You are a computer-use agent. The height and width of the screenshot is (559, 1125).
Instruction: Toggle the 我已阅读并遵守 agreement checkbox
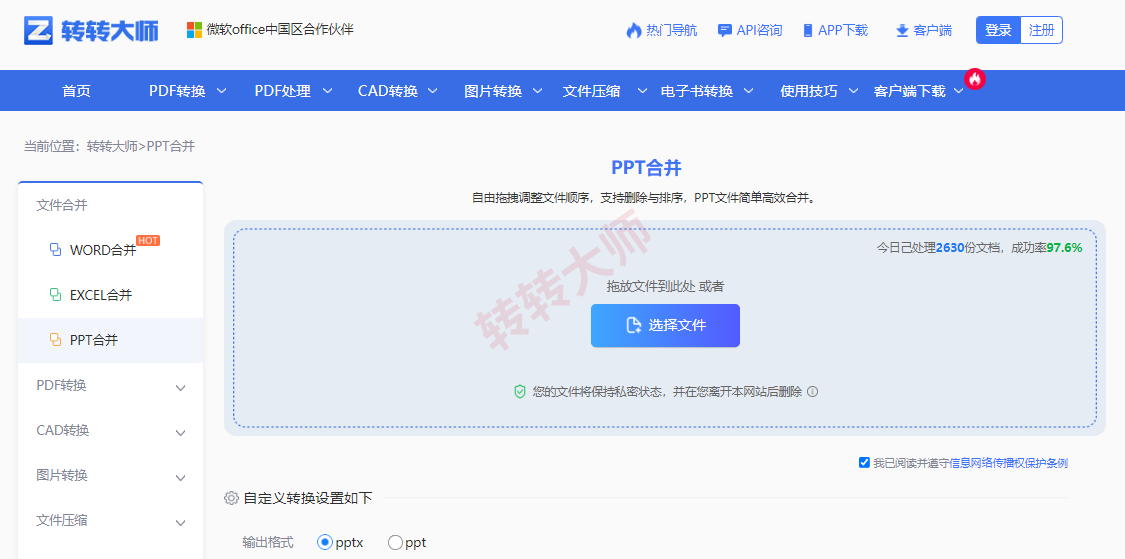864,462
